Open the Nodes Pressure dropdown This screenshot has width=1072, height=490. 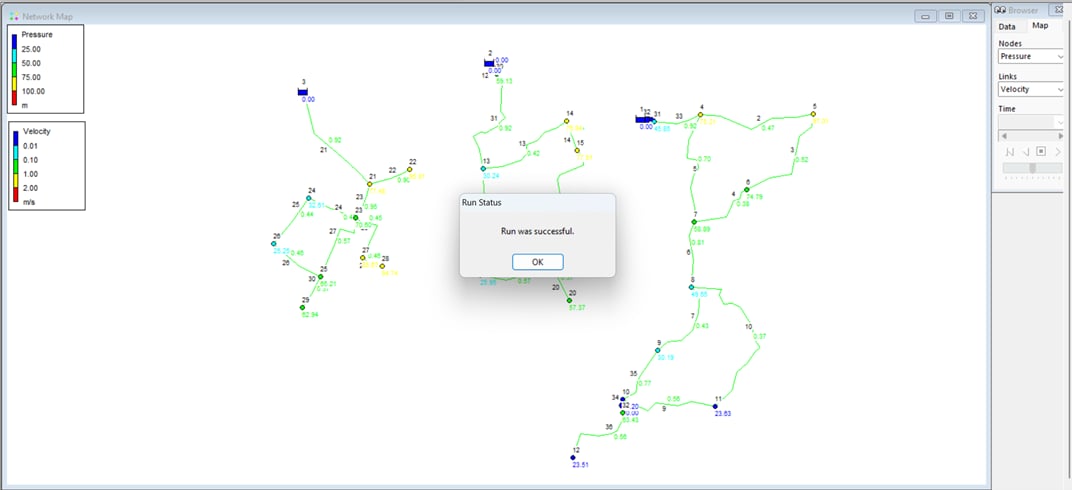tap(1031, 56)
